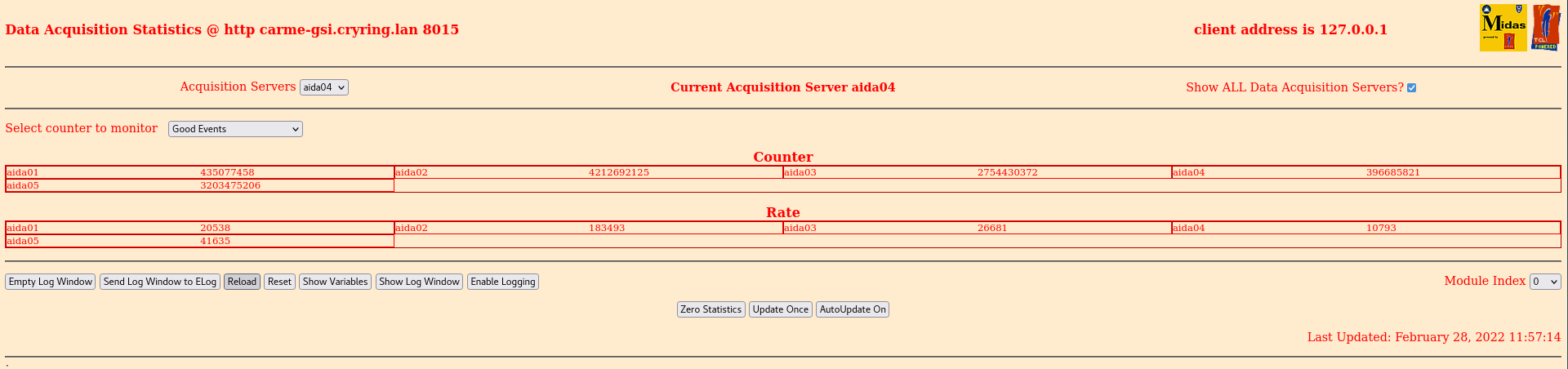Select aida02 rate value 183493

click(607, 228)
